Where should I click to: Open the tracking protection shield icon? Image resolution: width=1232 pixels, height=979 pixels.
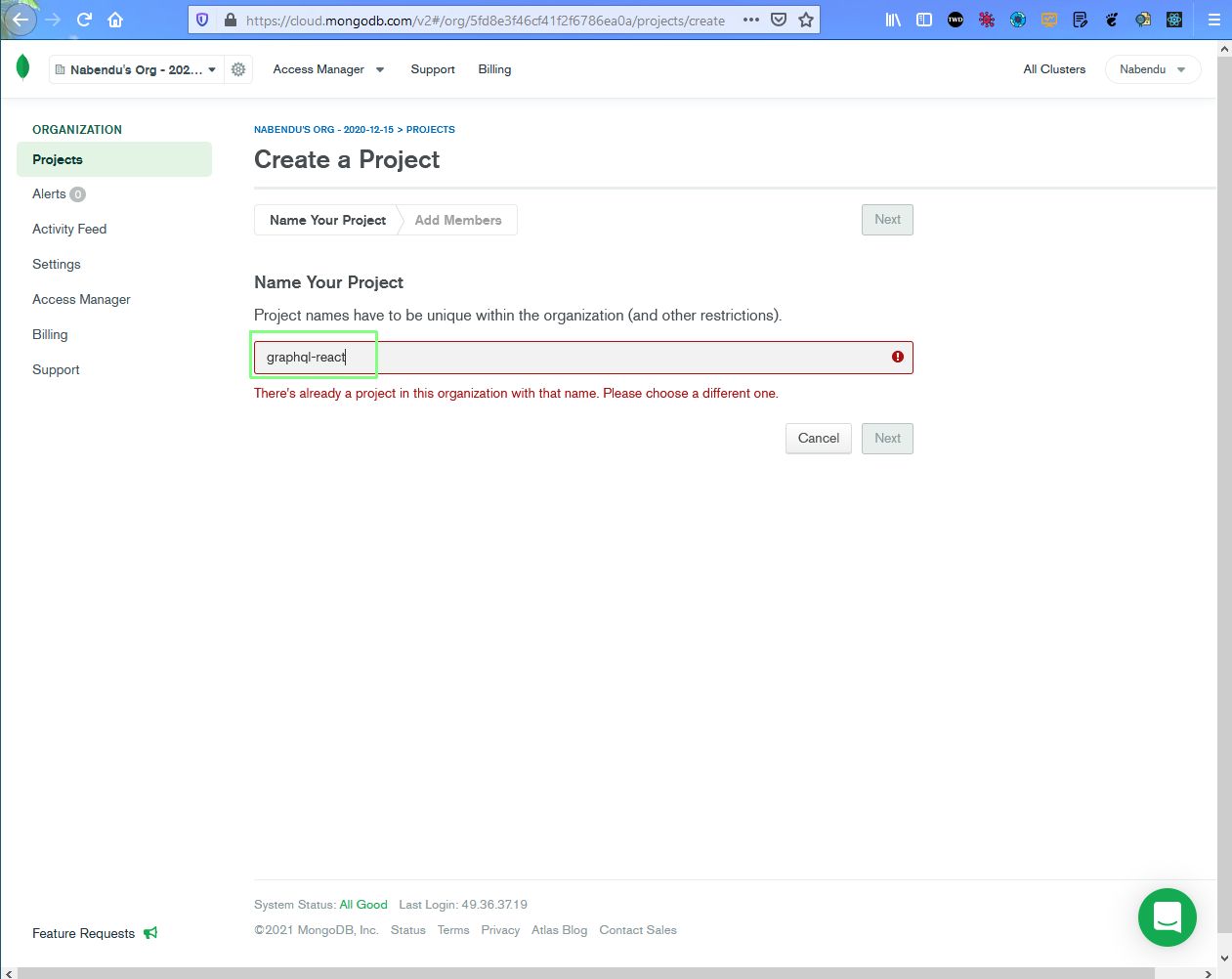(202, 20)
